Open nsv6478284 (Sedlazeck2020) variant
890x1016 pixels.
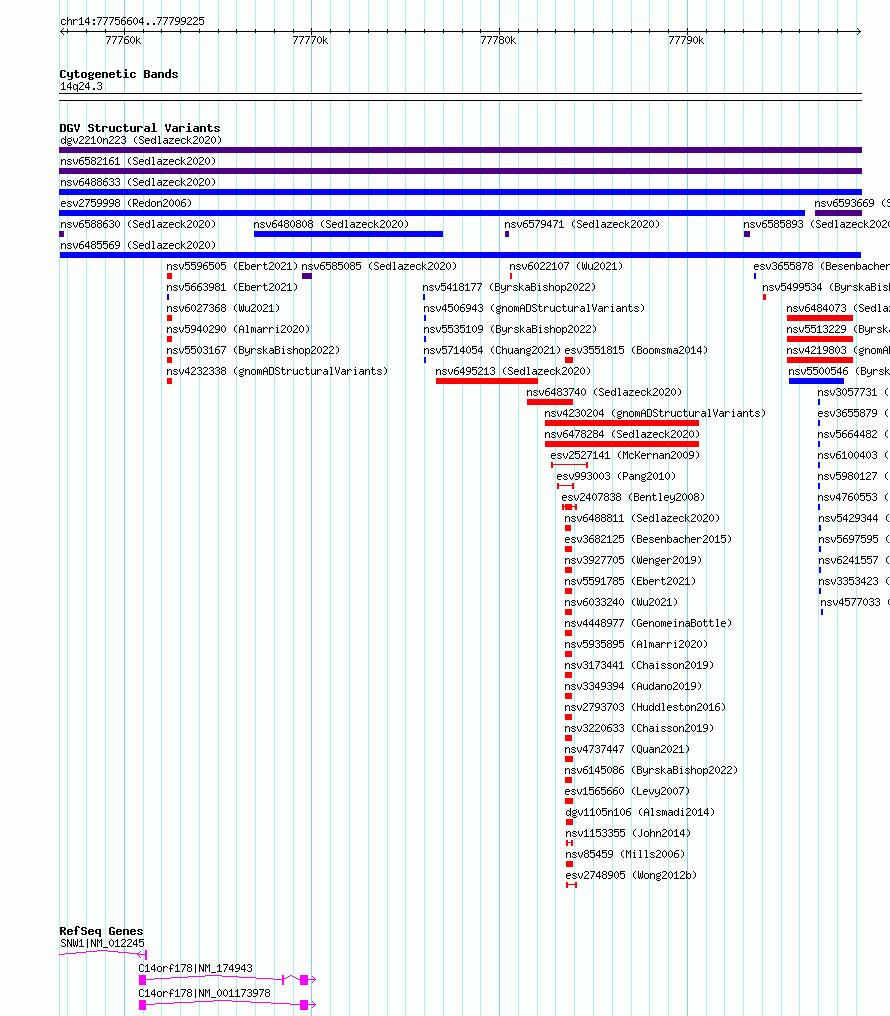pos(622,434)
